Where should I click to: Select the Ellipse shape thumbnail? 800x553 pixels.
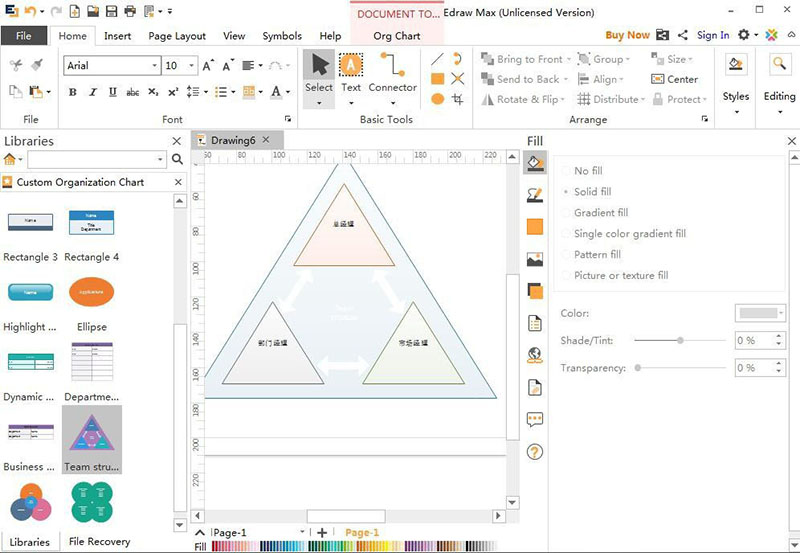tap(91, 292)
